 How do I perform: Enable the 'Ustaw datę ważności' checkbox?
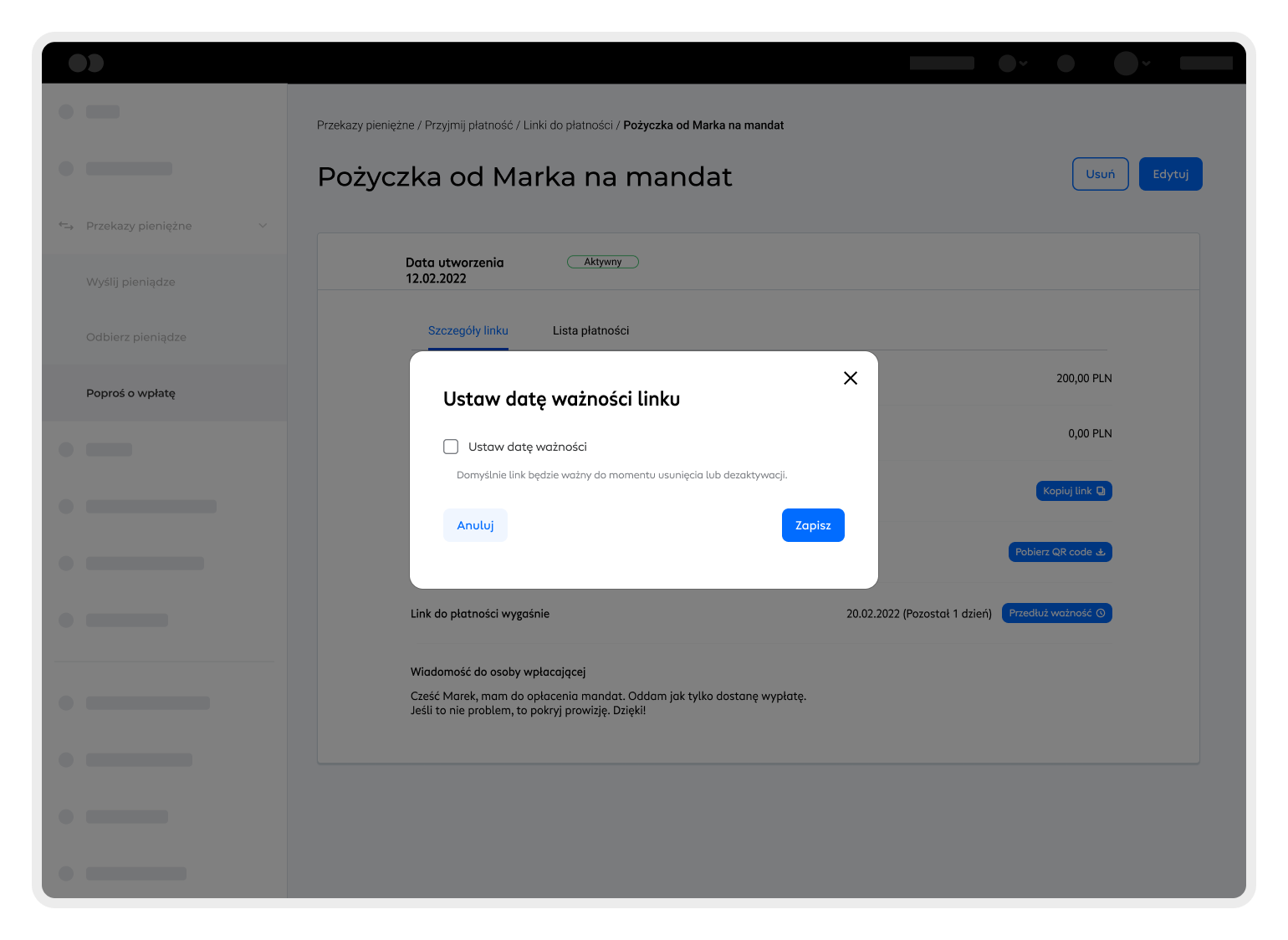click(451, 447)
